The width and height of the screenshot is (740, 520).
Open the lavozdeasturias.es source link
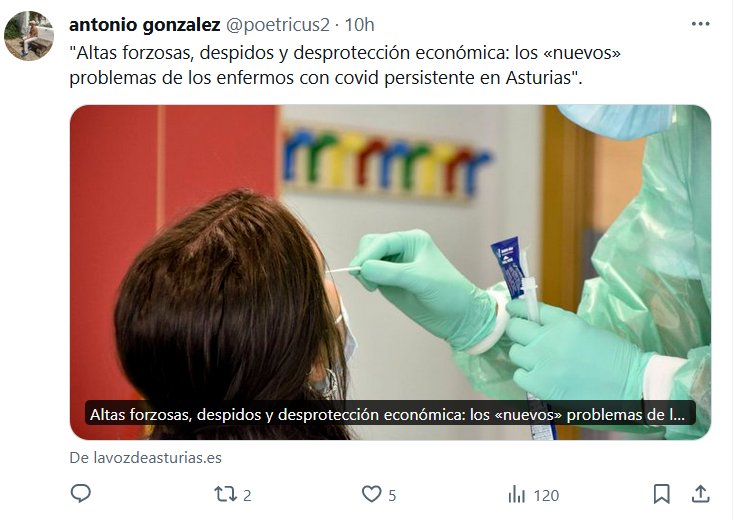[145, 458]
